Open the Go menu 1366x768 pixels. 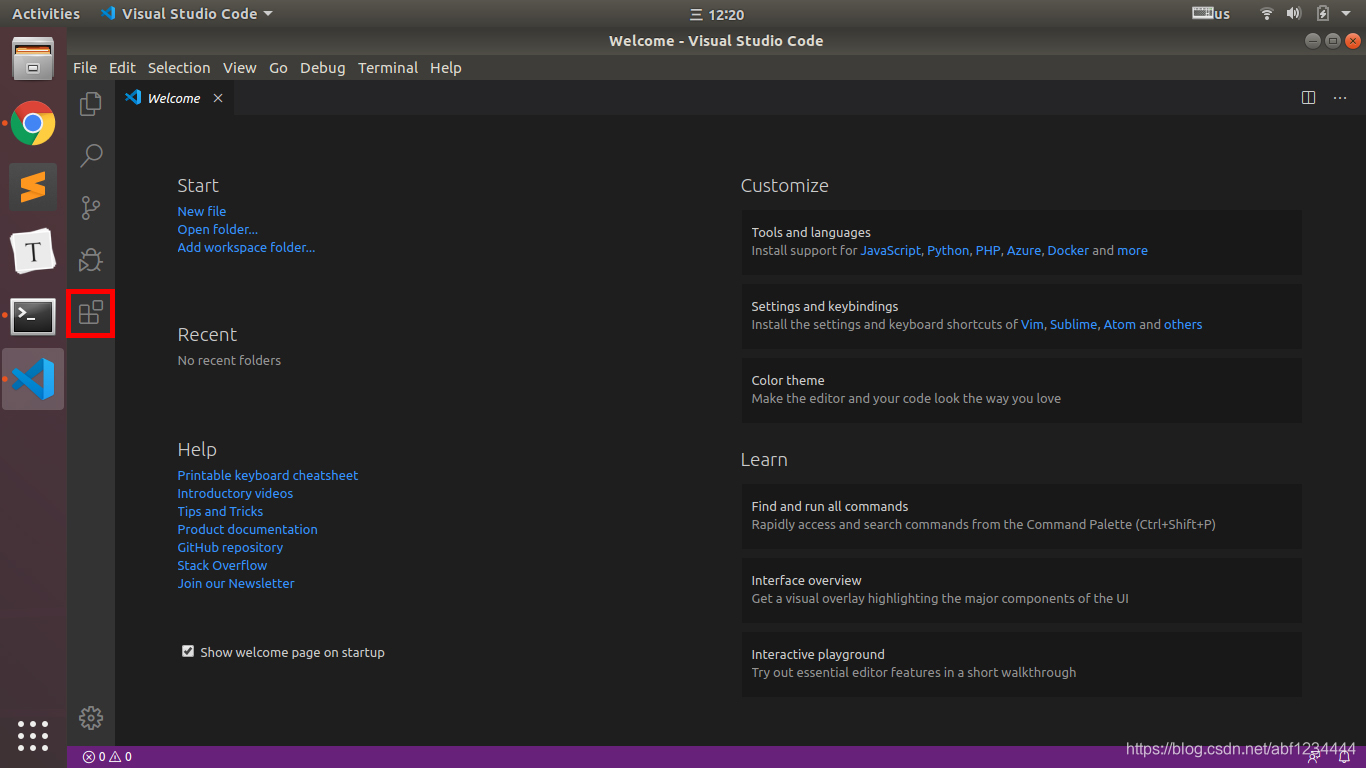click(x=278, y=68)
